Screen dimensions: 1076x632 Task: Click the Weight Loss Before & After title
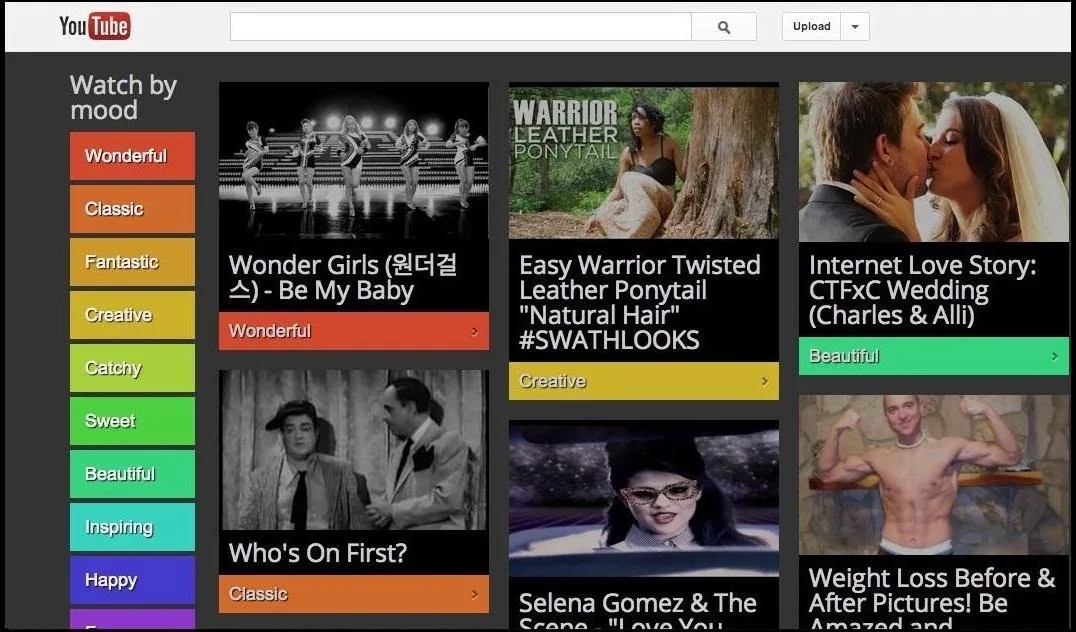(931, 598)
